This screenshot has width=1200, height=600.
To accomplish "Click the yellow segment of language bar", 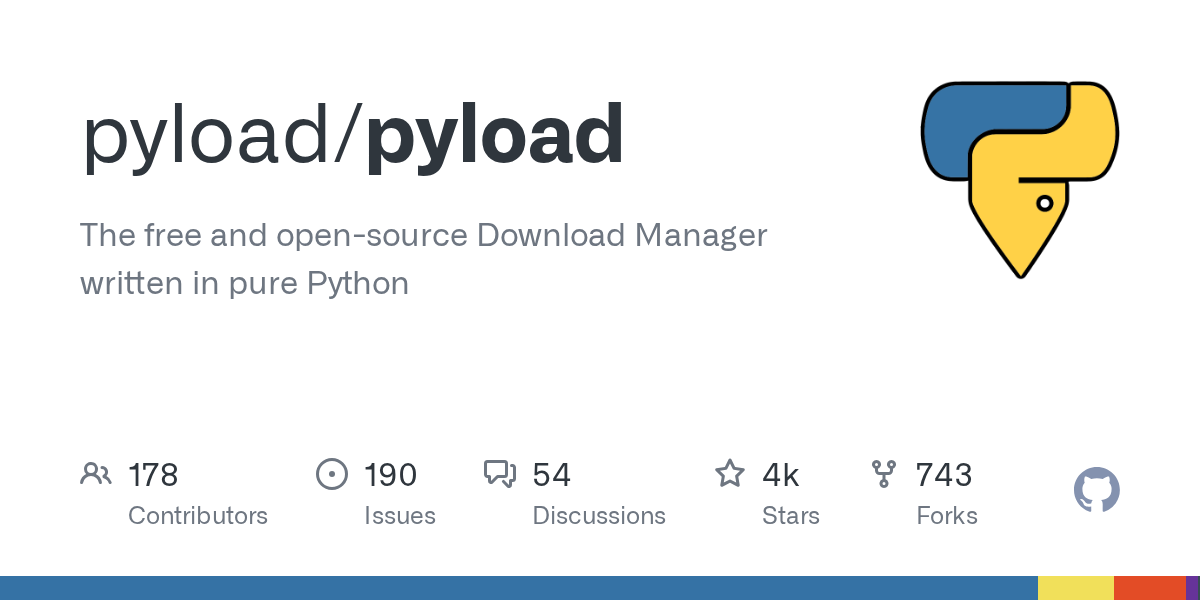I will (x=1075, y=588).
